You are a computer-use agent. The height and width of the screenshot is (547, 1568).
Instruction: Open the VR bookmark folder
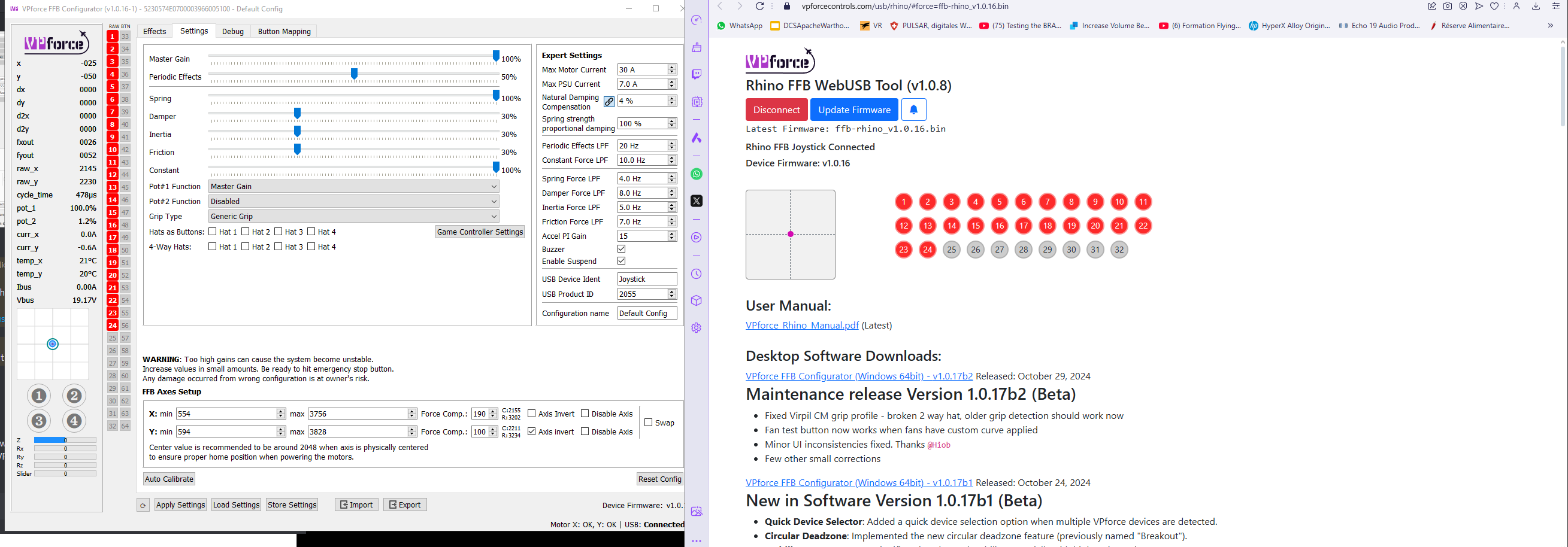pos(871,26)
